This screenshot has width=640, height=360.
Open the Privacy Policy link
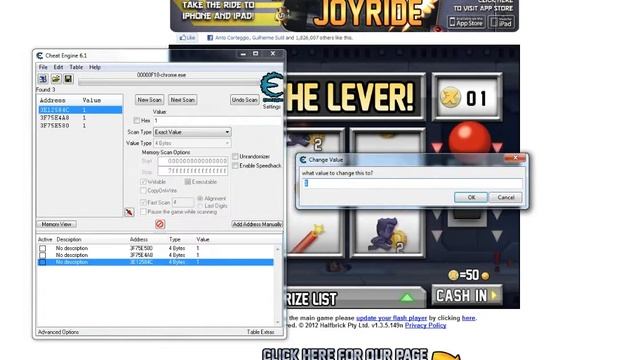(x=425, y=325)
